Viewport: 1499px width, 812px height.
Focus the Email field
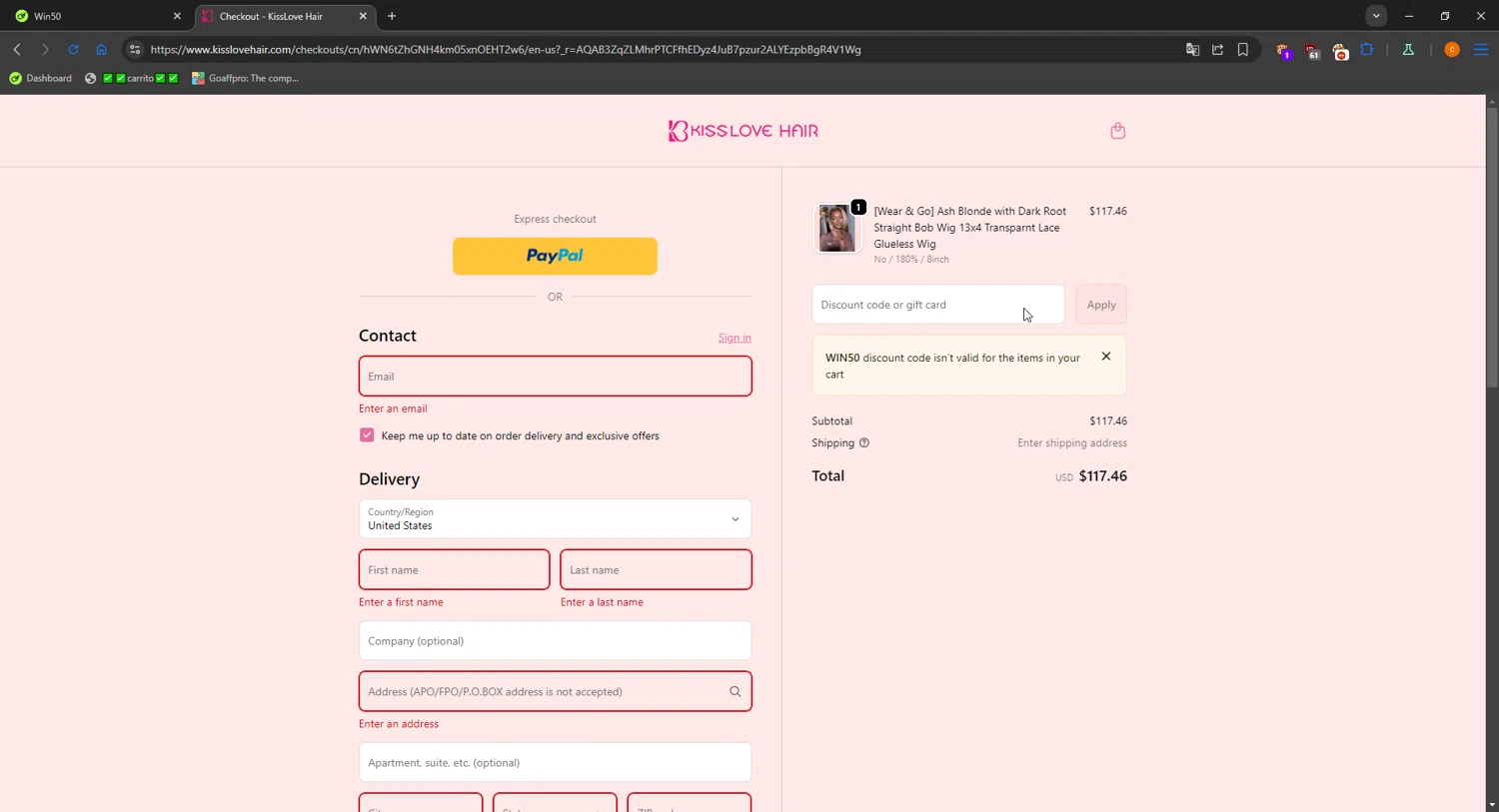555,377
